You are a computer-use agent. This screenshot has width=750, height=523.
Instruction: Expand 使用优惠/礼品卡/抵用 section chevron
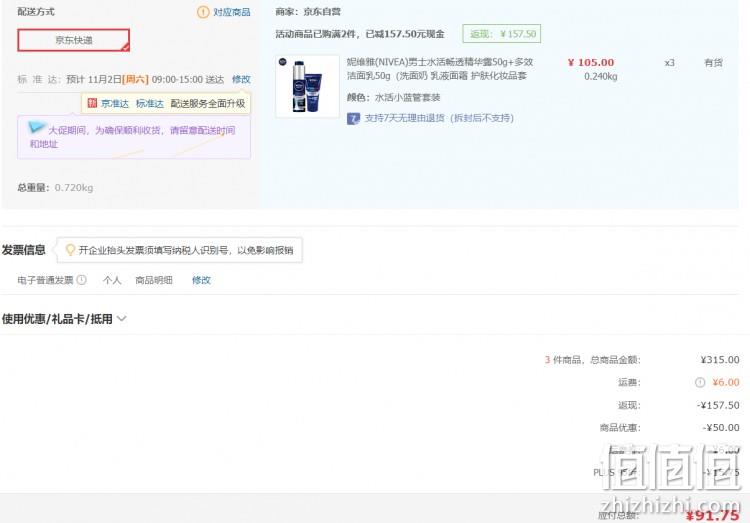click(122, 319)
